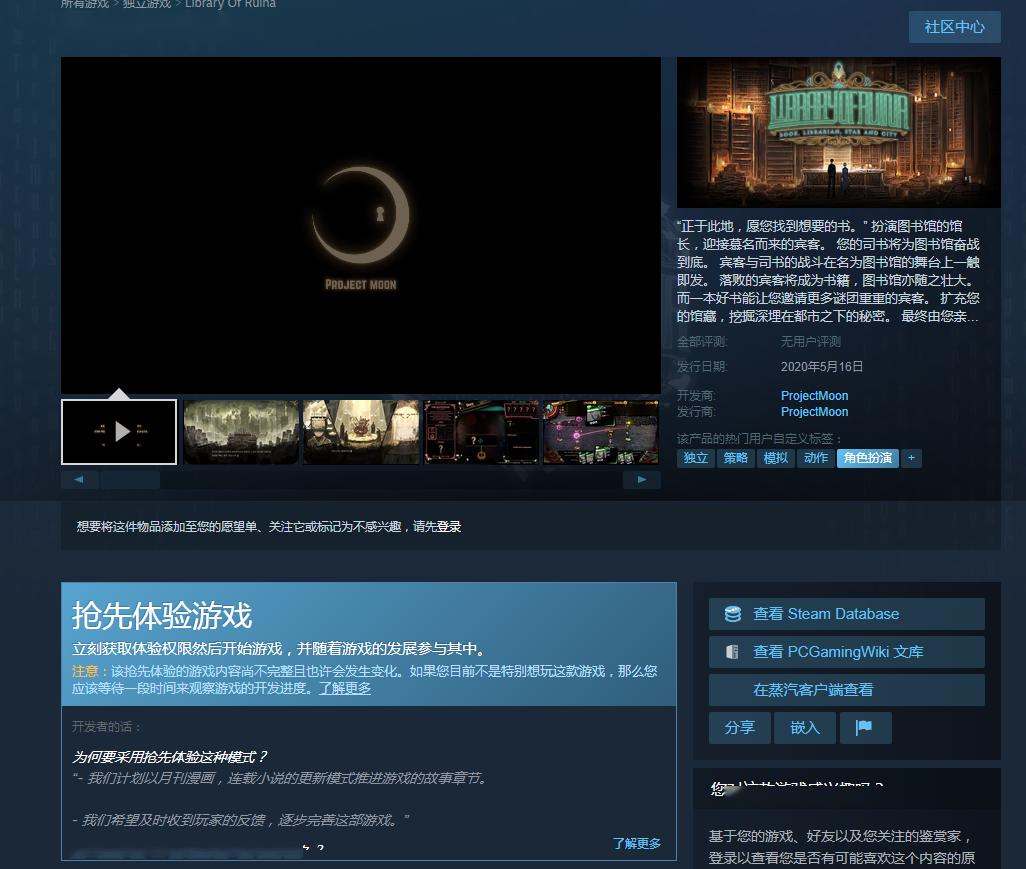Click the 嵌入 embed button
Image resolution: width=1026 pixels, height=869 pixels.
point(804,728)
